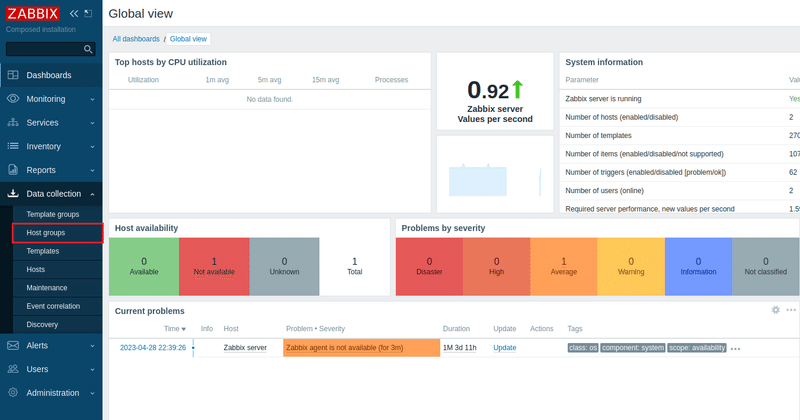This screenshot has height=420, width=800.
Task: Click the problem duration 1M 3d 11h
Action: (460, 348)
